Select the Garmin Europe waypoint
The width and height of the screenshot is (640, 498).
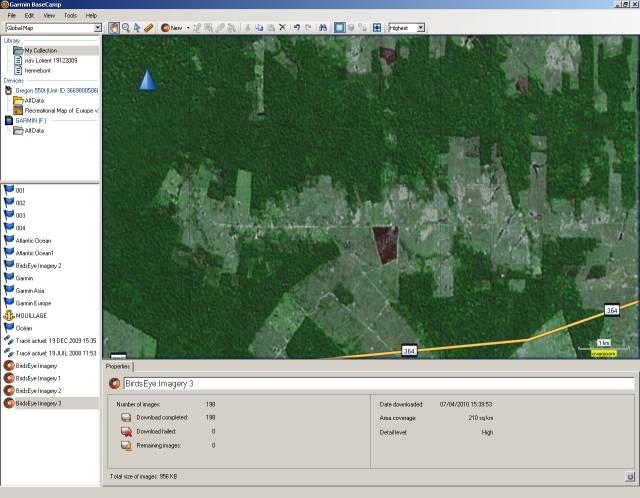[33, 303]
